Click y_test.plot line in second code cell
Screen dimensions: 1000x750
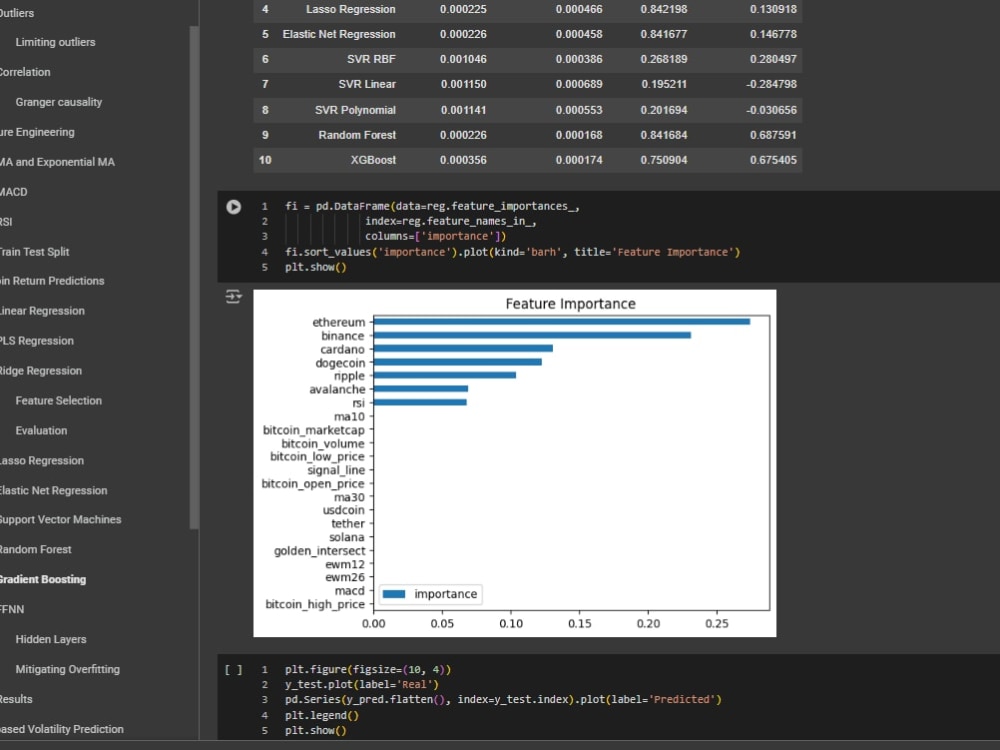[362, 684]
